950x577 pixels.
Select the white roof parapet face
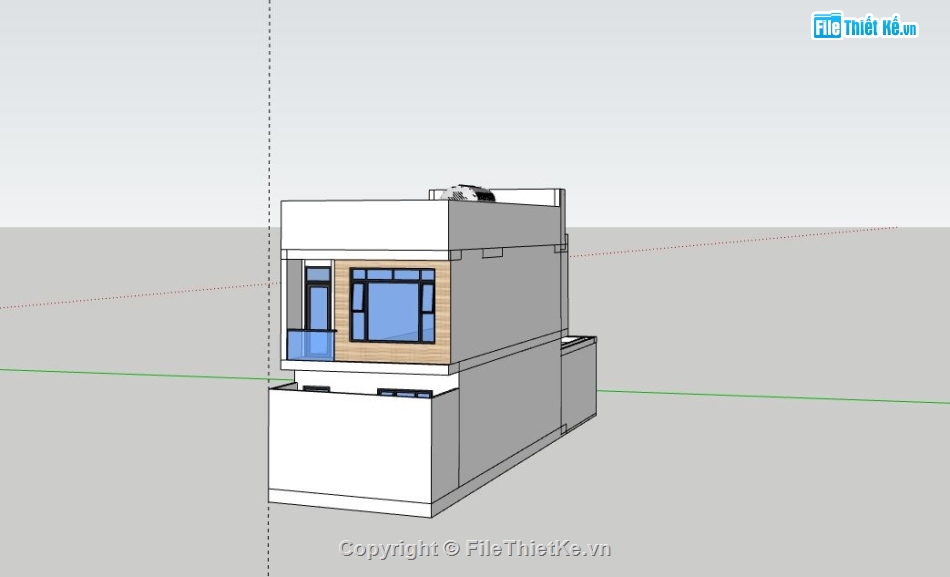(365, 225)
